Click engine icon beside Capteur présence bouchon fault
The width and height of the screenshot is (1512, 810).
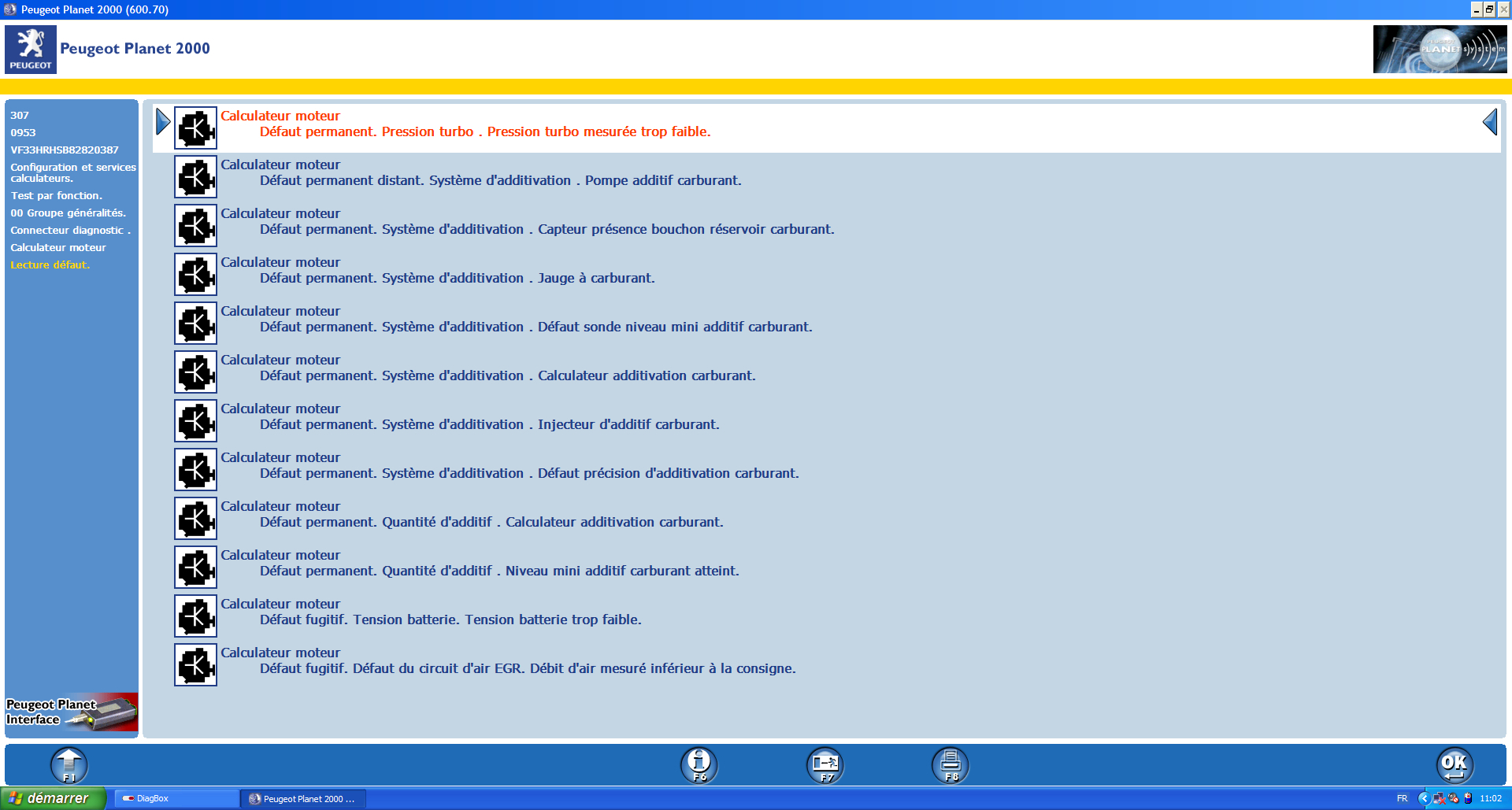pos(195,225)
